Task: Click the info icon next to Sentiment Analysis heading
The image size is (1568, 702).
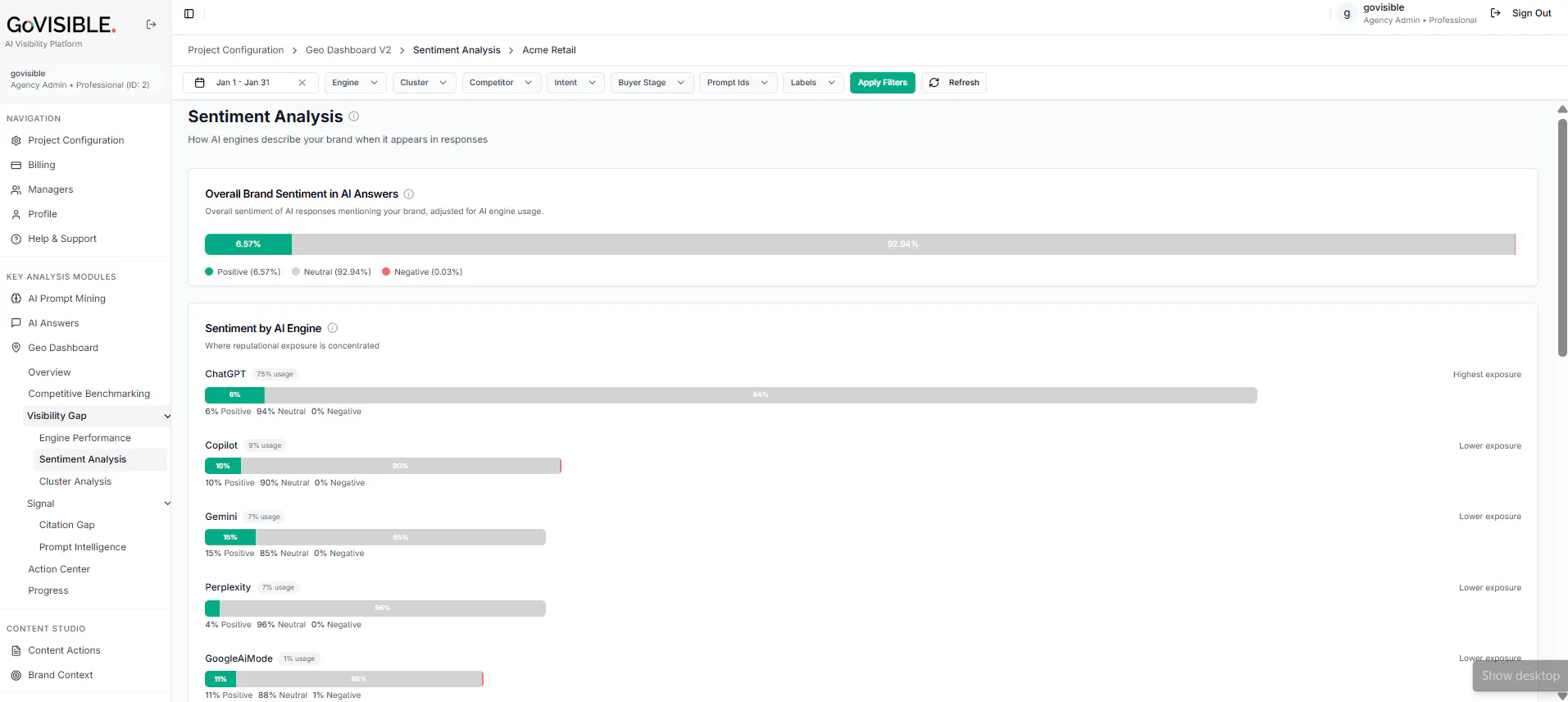Action: pyautogui.click(x=354, y=116)
